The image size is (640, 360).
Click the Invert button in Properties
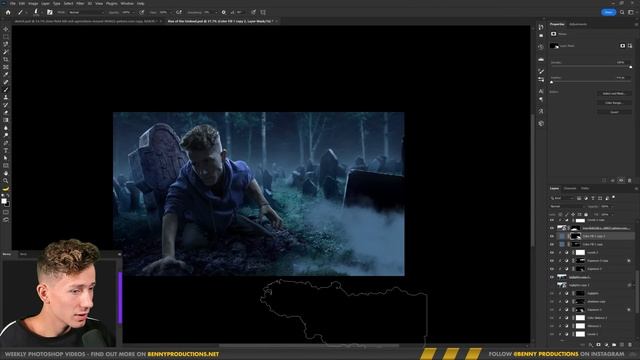click(x=614, y=112)
